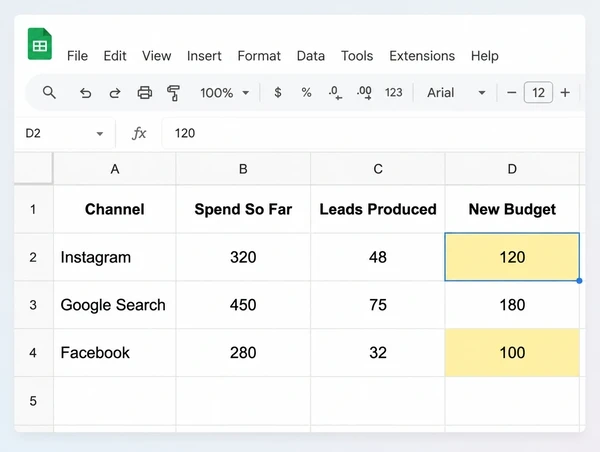
Task: Select the Paint format roller icon
Action: [173, 93]
